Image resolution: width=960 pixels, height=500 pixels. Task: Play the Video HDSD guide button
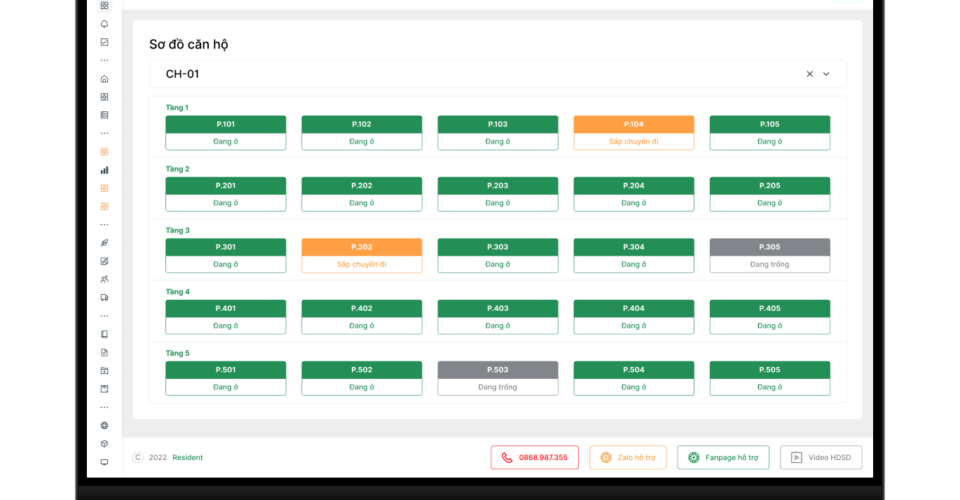tap(820, 458)
